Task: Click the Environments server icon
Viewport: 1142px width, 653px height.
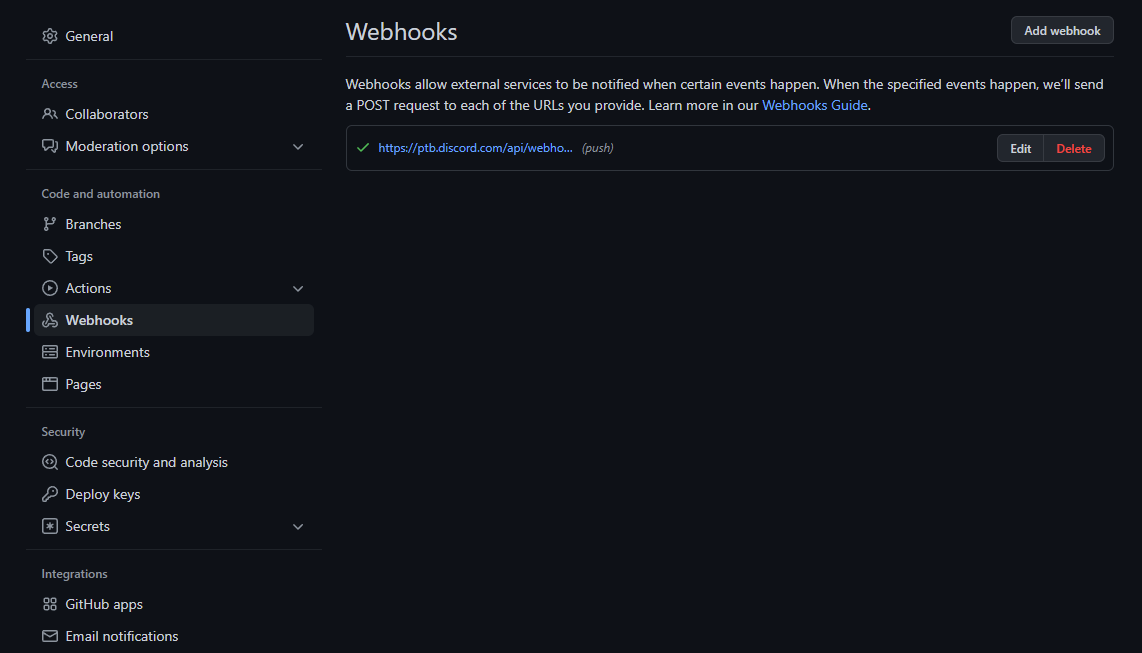Action: point(50,352)
